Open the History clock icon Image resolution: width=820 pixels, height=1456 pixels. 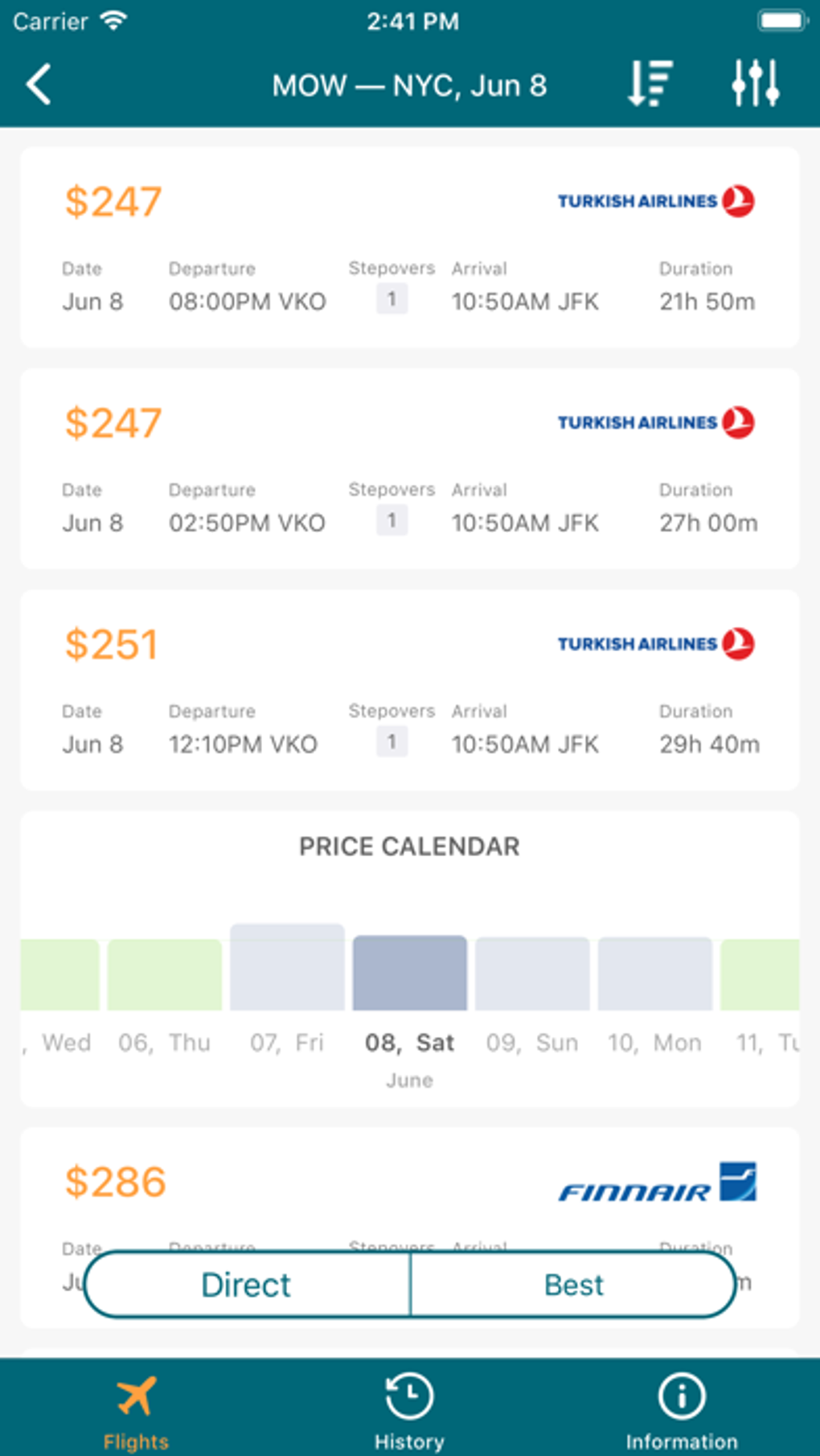coord(409,1397)
